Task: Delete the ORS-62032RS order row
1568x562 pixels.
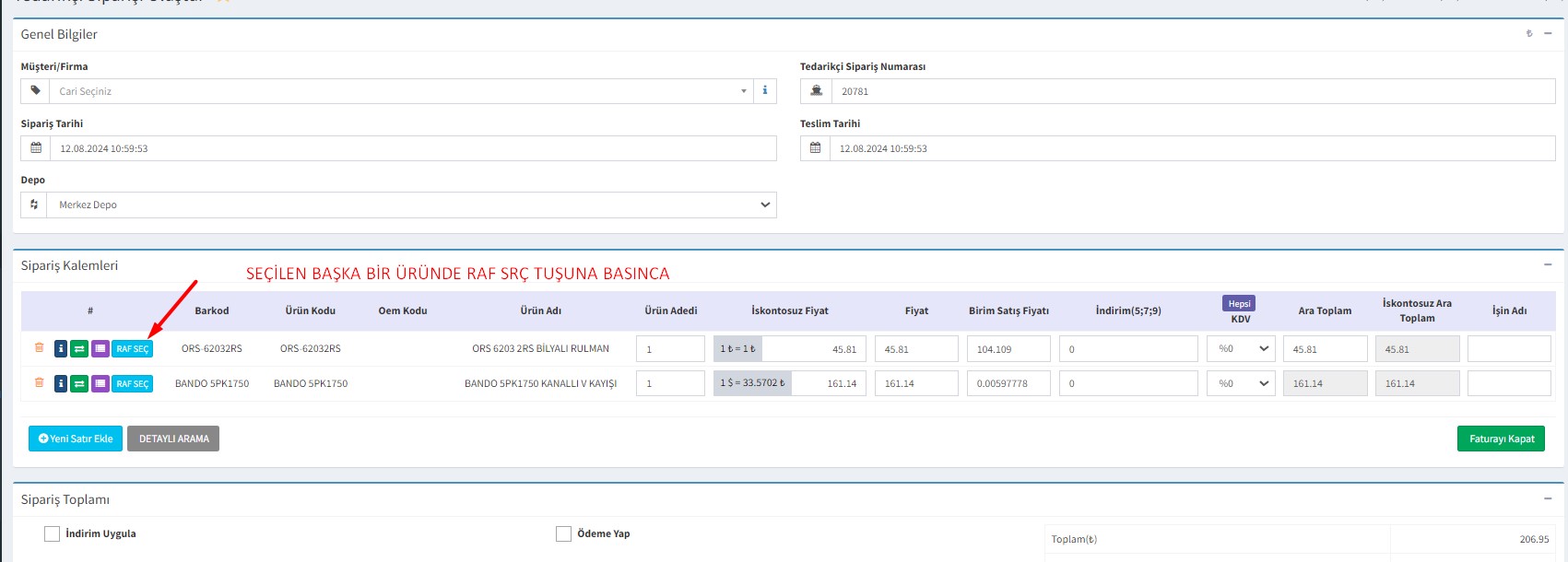Action: click(x=39, y=348)
